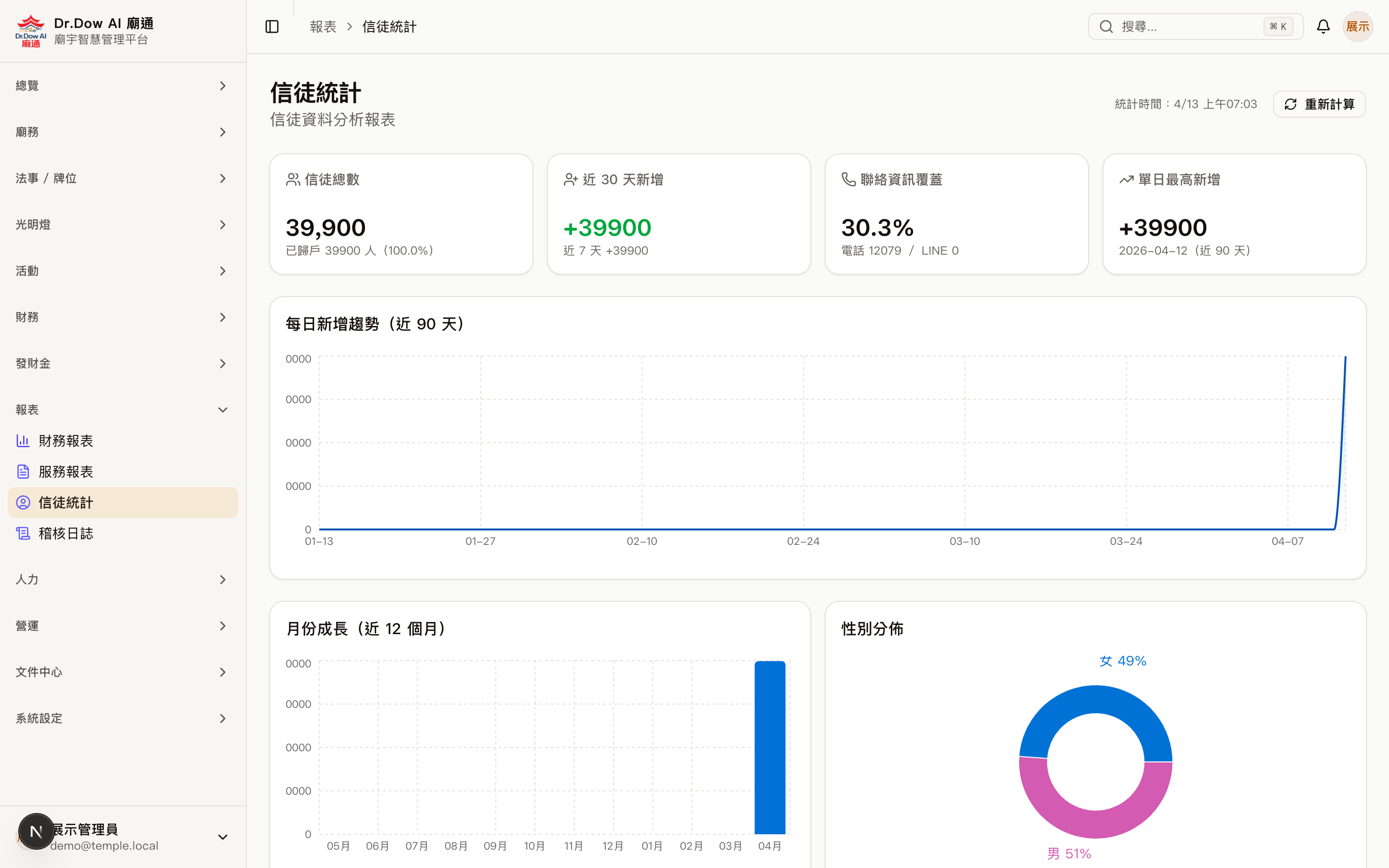Image resolution: width=1389 pixels, height=868 pixels.
Task: Expand the account chevron for 展示管理員
Action: pos(223,837)
